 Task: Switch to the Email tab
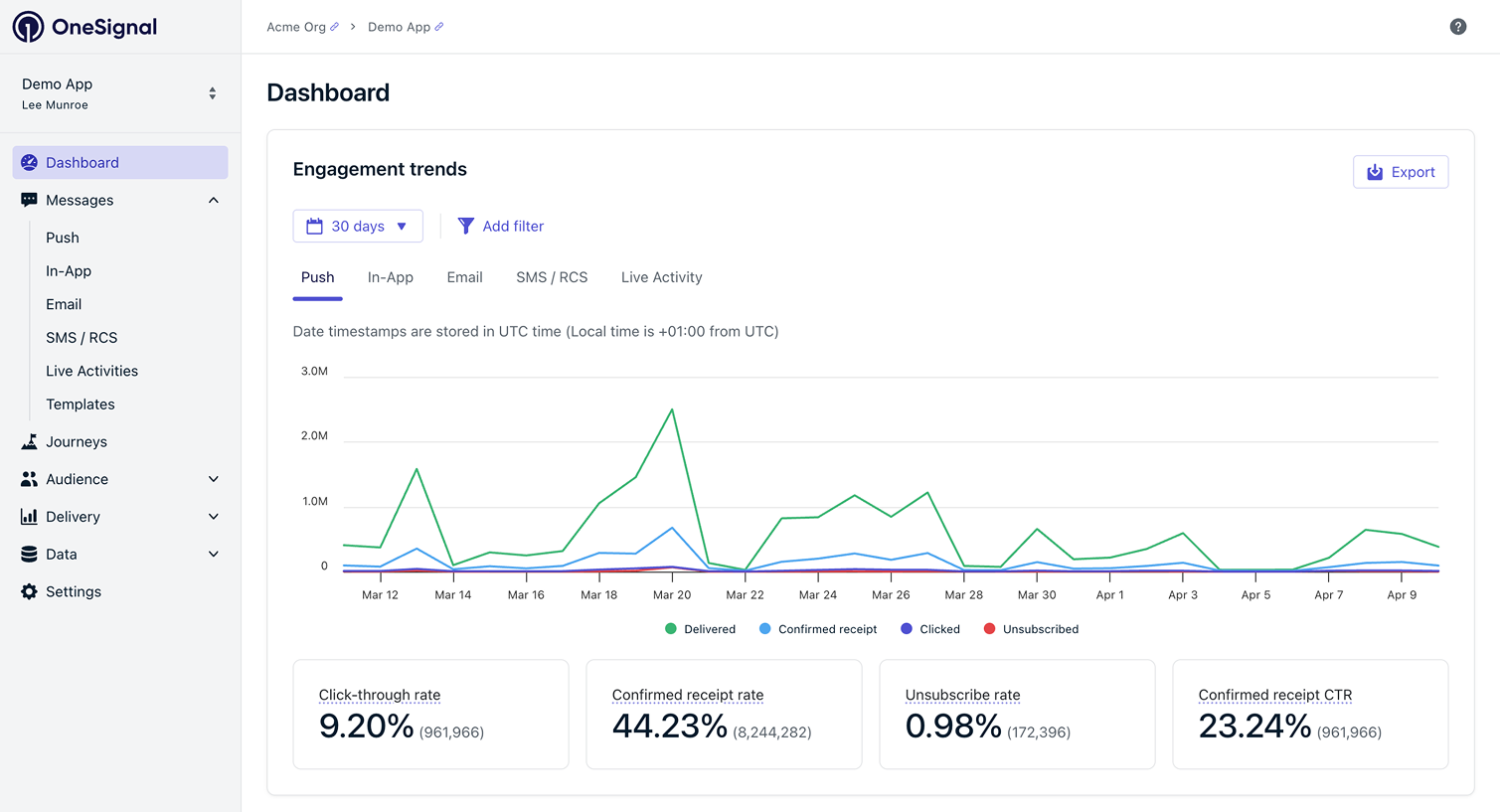[x=465, y=278]
